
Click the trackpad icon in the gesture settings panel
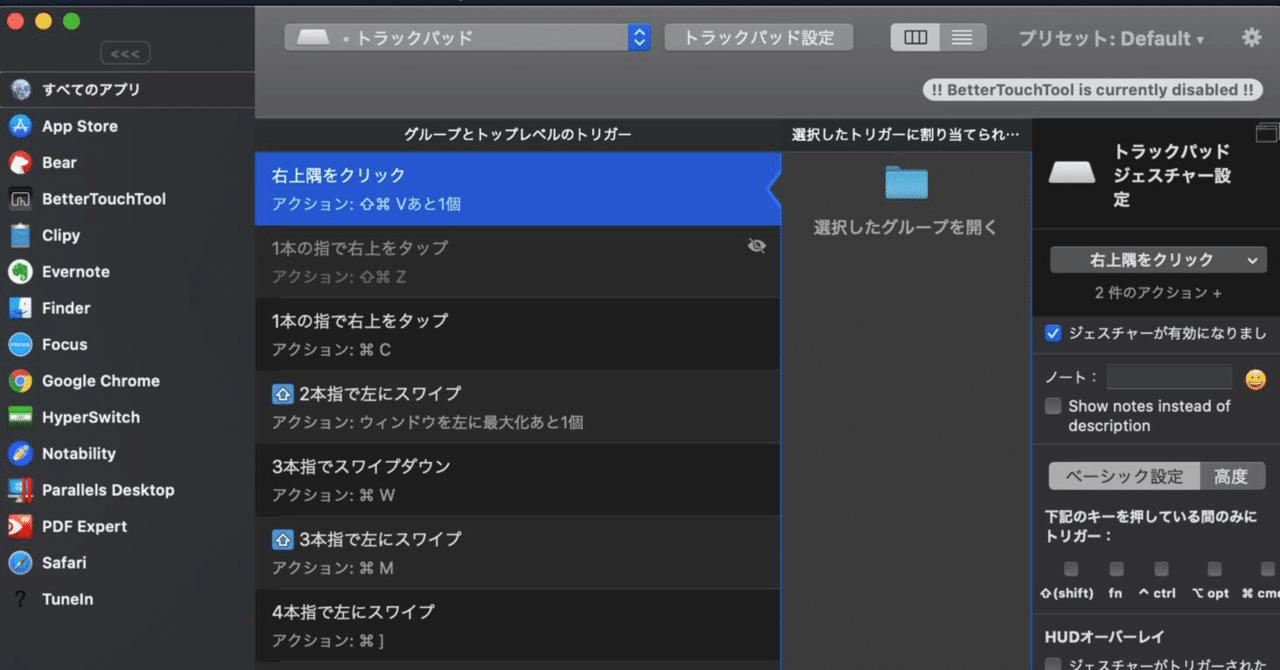(x=1072, y=171)
